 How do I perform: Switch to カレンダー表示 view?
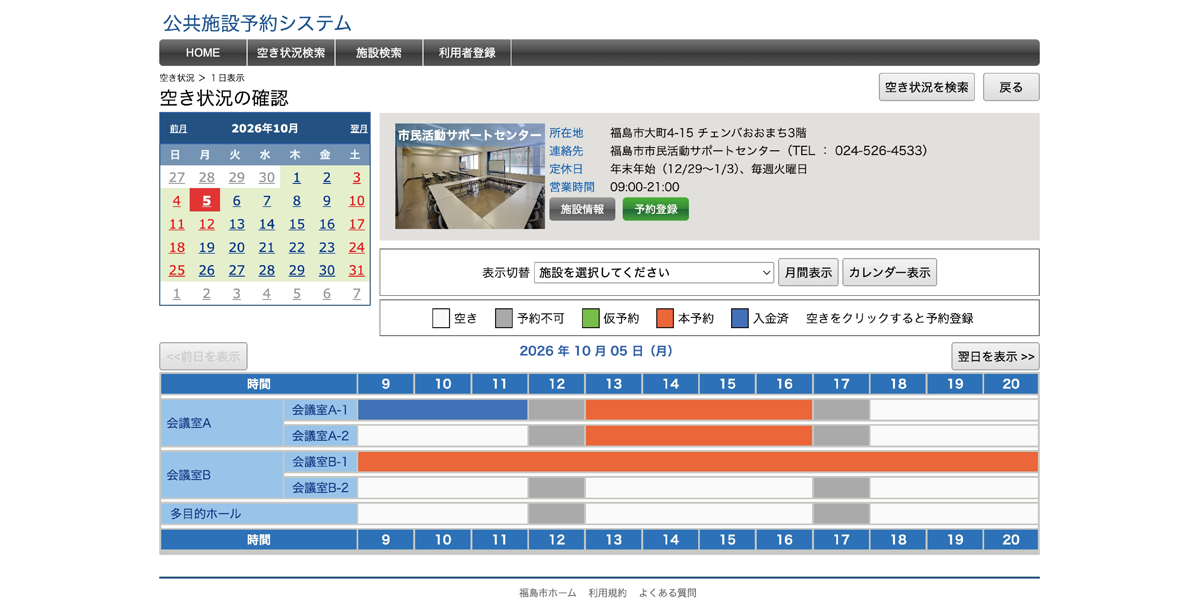point(889,272)
